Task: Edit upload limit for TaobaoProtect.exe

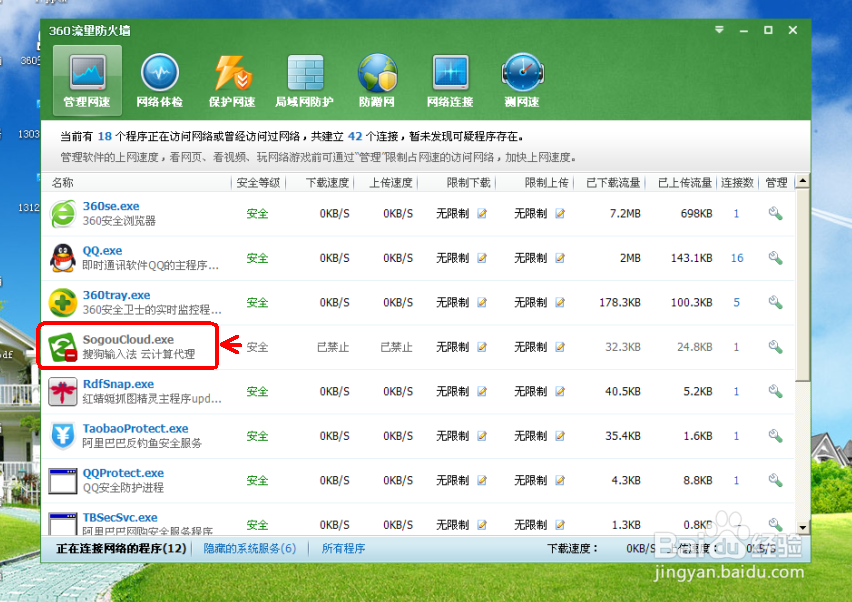Action: (x=560, y=436)
